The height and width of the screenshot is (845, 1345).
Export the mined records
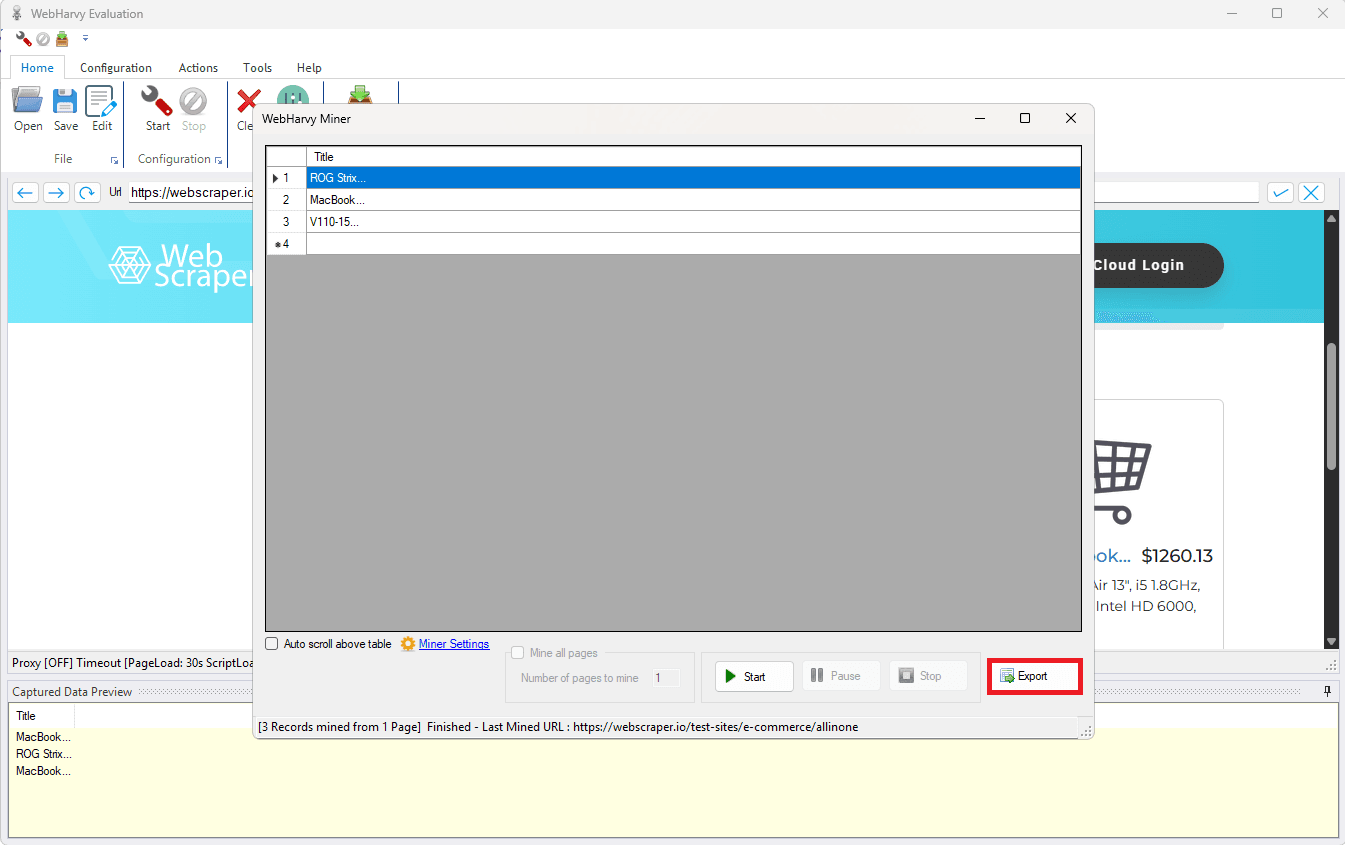(x=1034, y=676)
